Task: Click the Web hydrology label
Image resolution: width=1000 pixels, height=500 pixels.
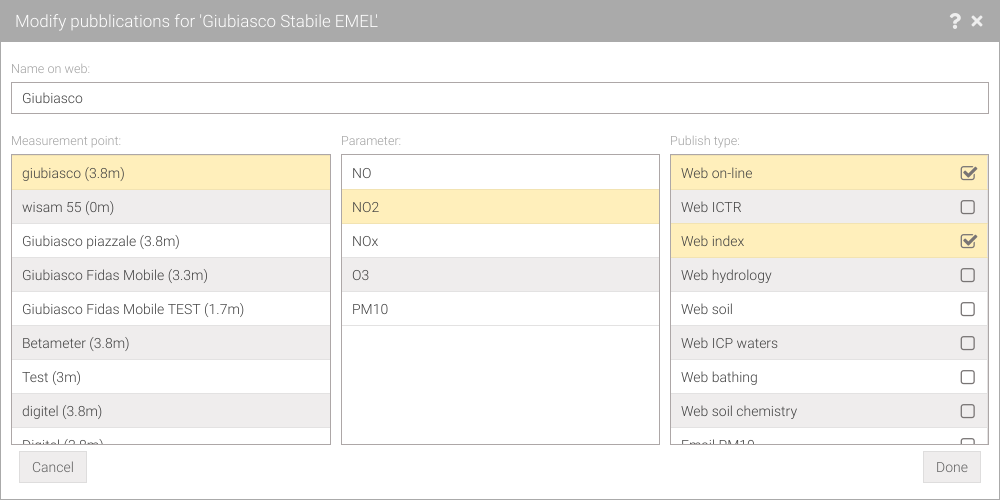Action: coord(726,276)
